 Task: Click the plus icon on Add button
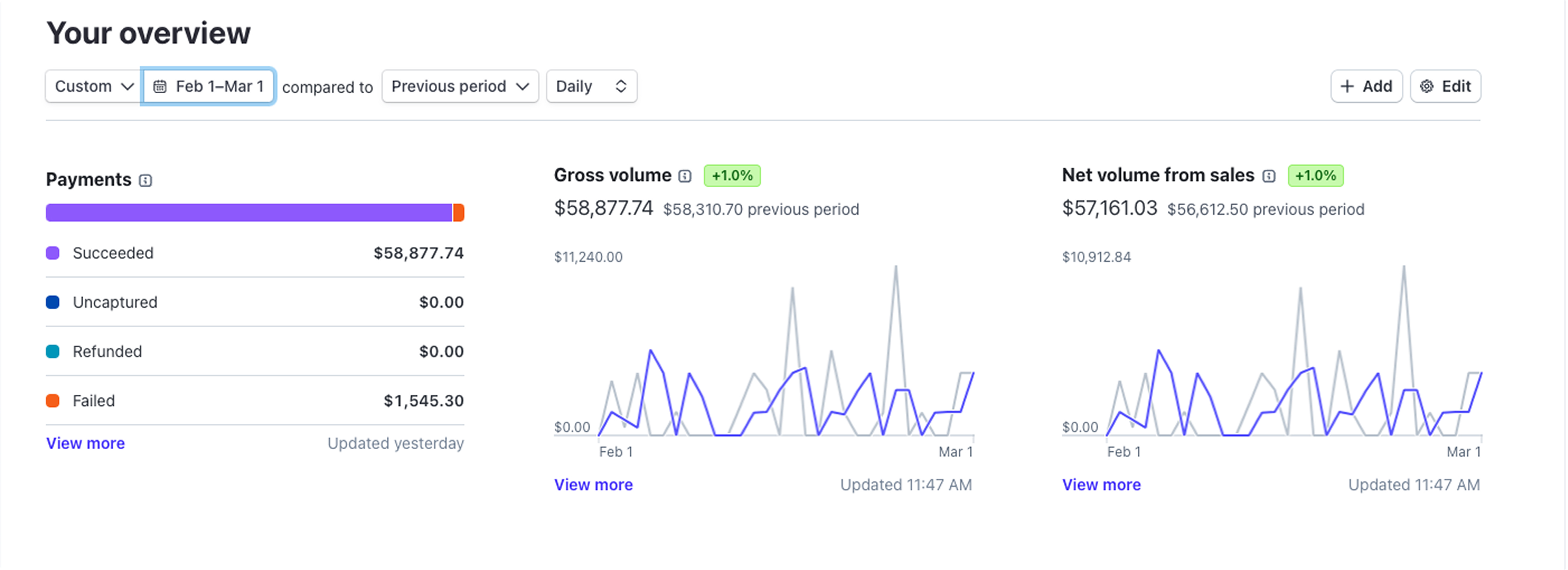tap(1348, 87)
